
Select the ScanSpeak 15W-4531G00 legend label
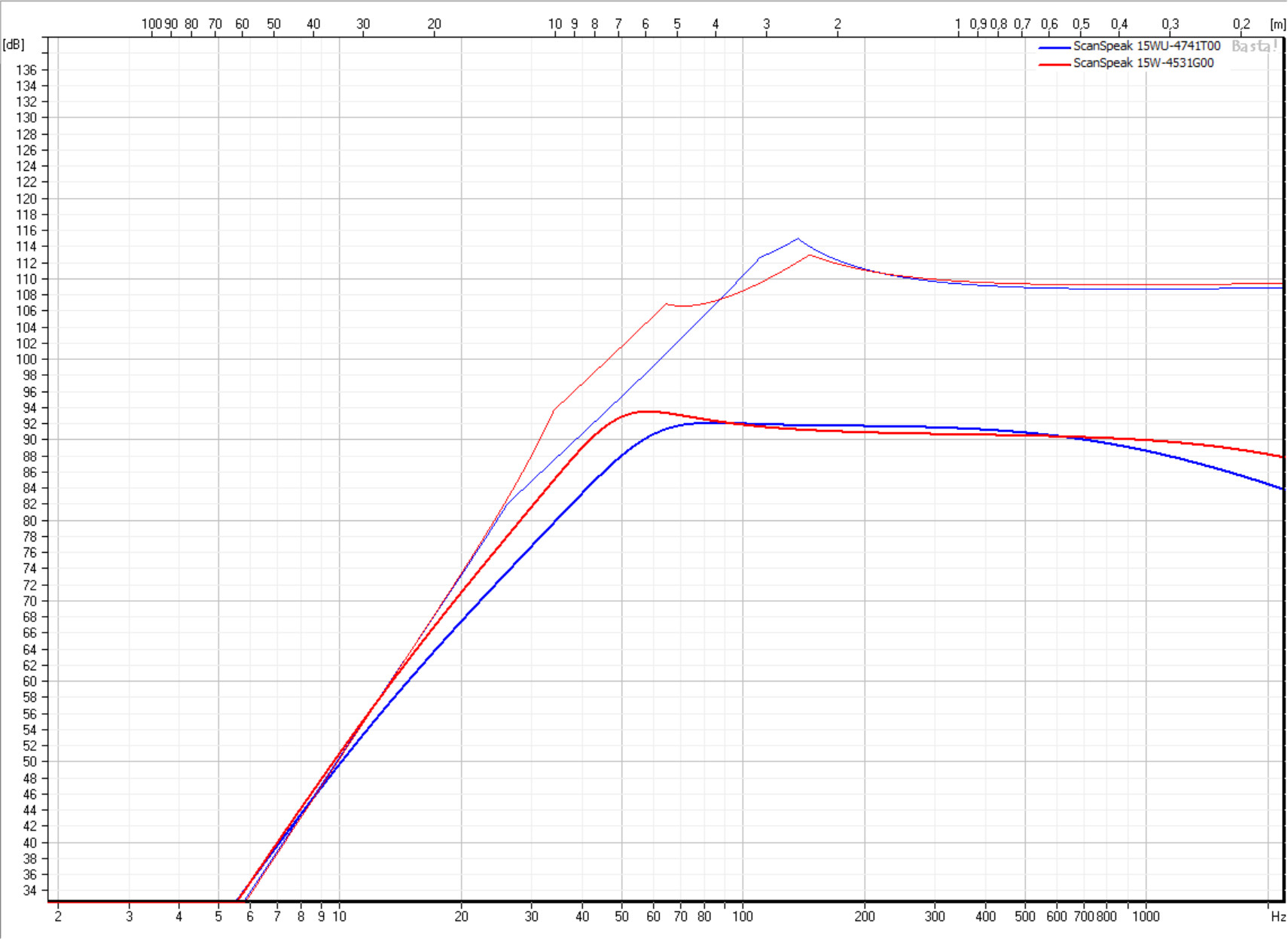[x=1143, y=63]
